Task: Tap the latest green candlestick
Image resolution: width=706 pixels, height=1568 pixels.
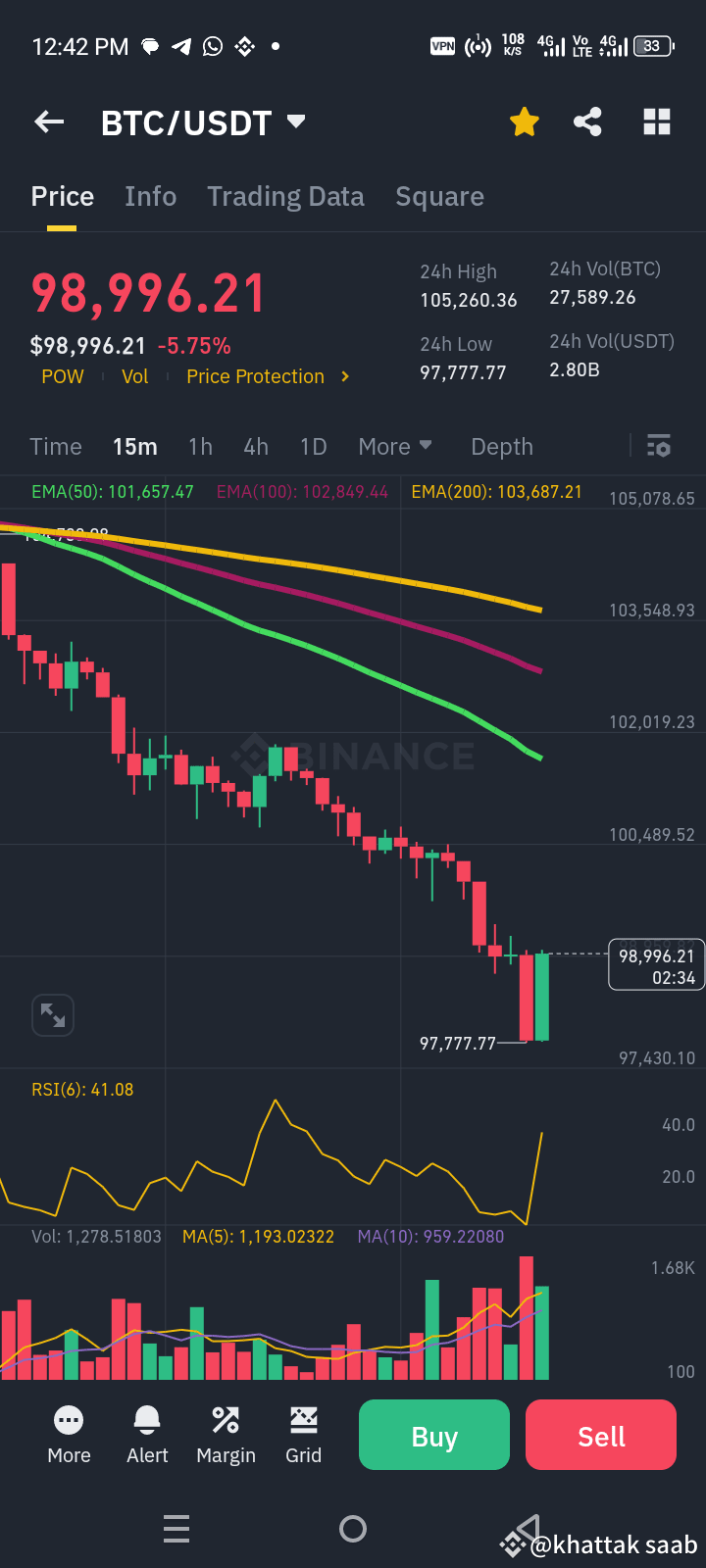Action: (x=542, y=996)
